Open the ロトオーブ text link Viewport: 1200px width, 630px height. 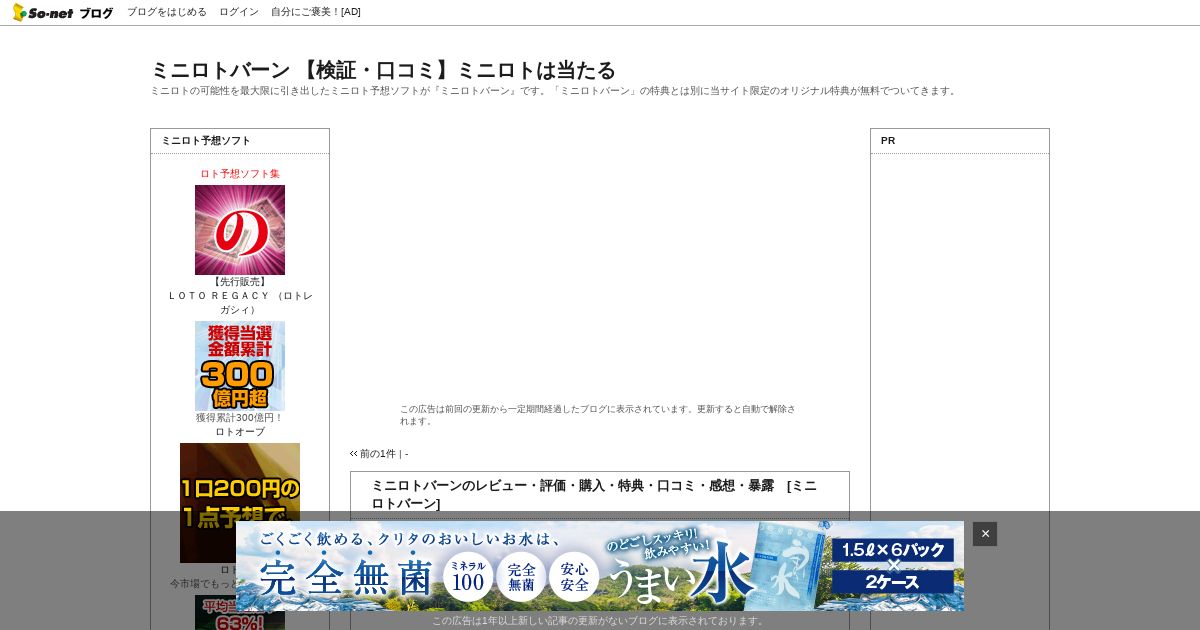pos(240,432)
